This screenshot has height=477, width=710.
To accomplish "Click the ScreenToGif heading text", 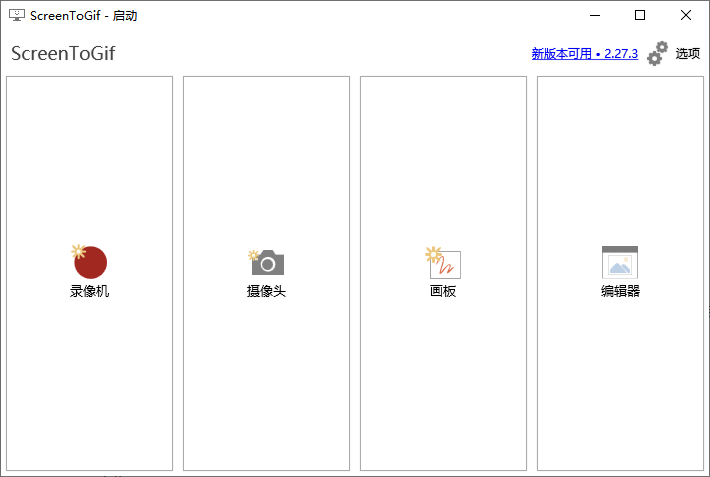I will click(63, 54).
